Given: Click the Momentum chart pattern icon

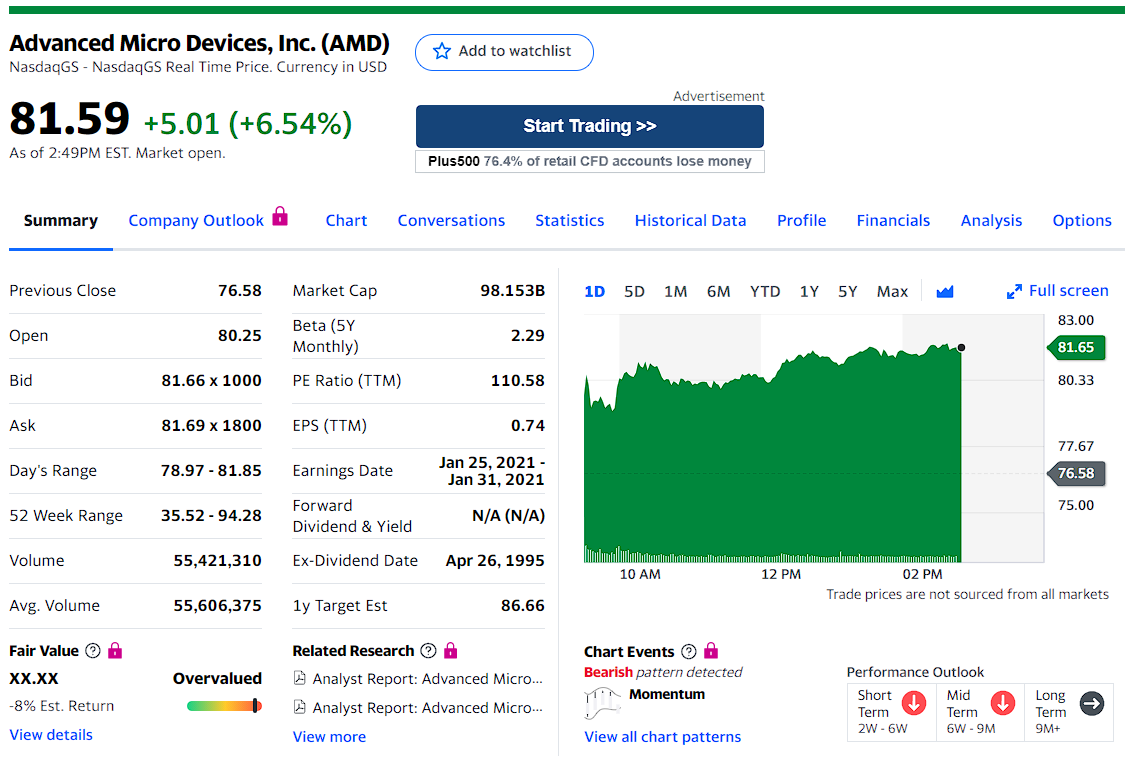Looking at the screenshot, I should (x=602, y=703).
